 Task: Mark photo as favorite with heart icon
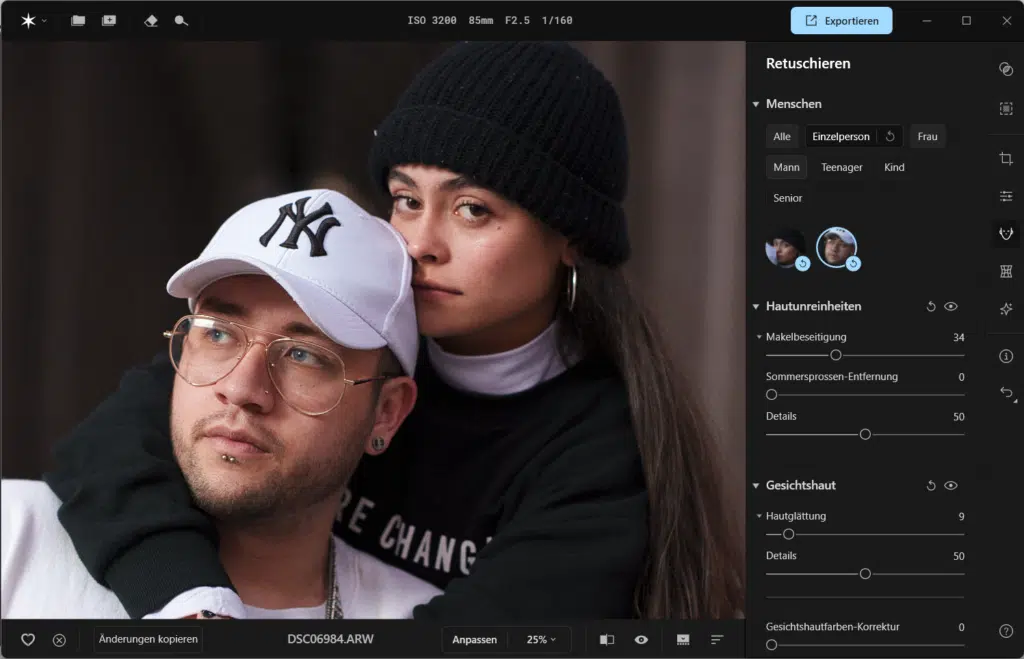coord(28,639)
